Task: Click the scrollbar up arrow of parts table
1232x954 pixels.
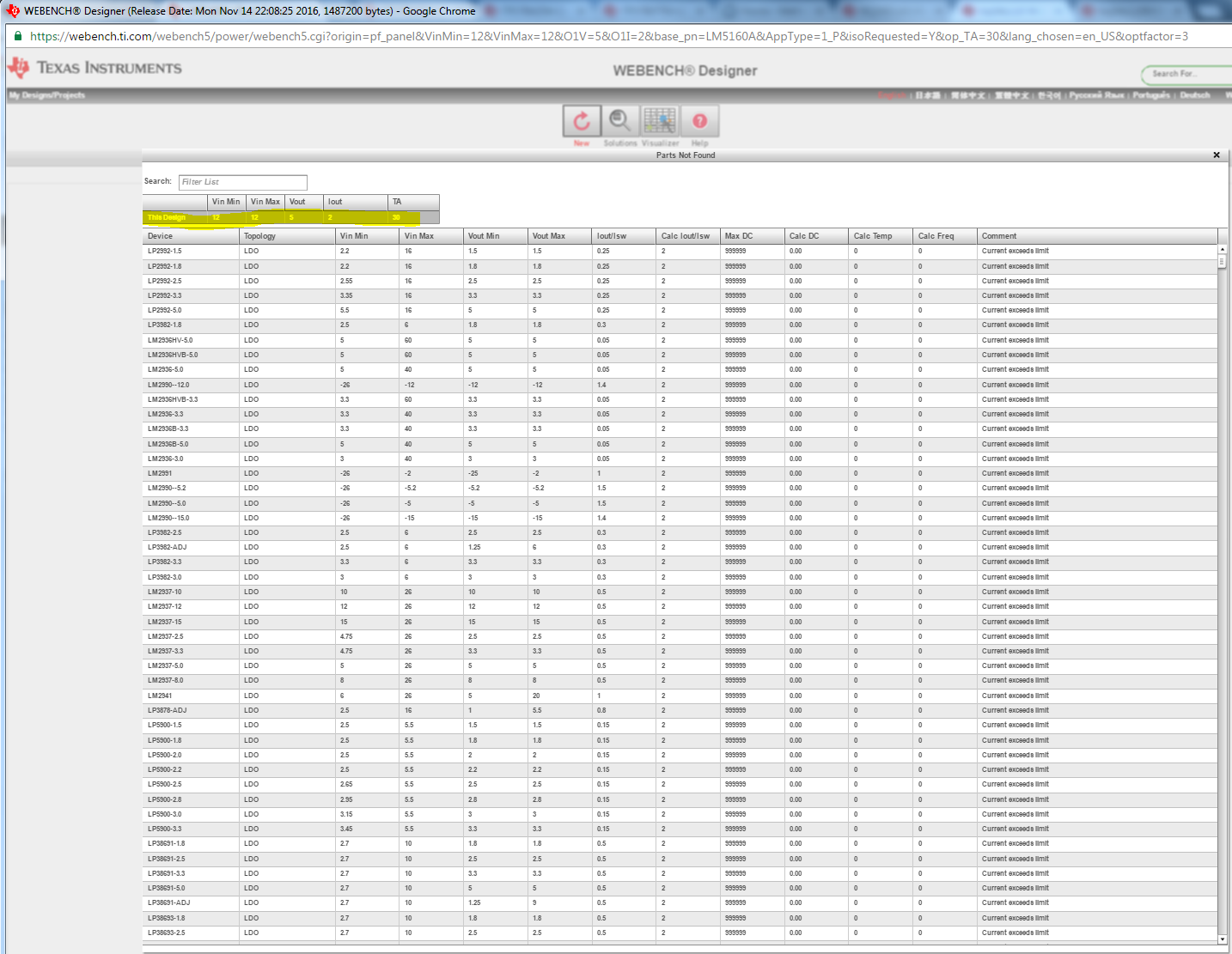Action: pos(1222,249)
